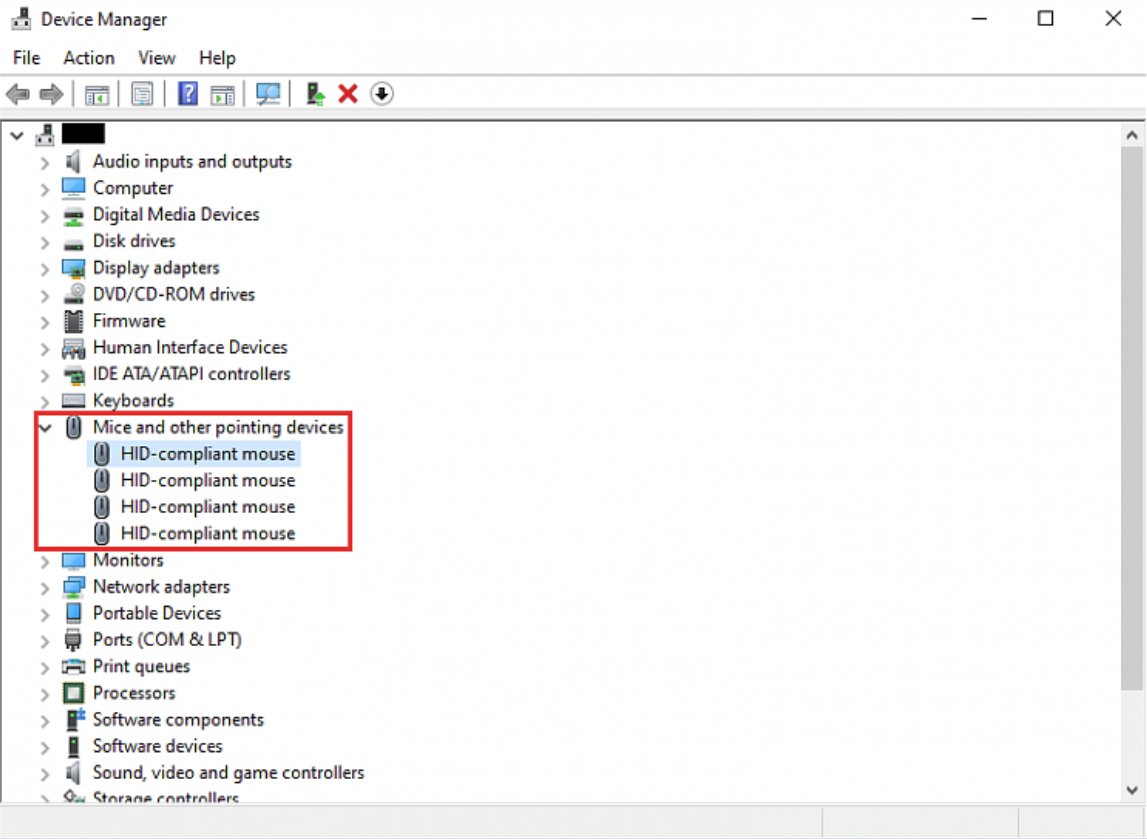Open the Help menu

(217, 58)
